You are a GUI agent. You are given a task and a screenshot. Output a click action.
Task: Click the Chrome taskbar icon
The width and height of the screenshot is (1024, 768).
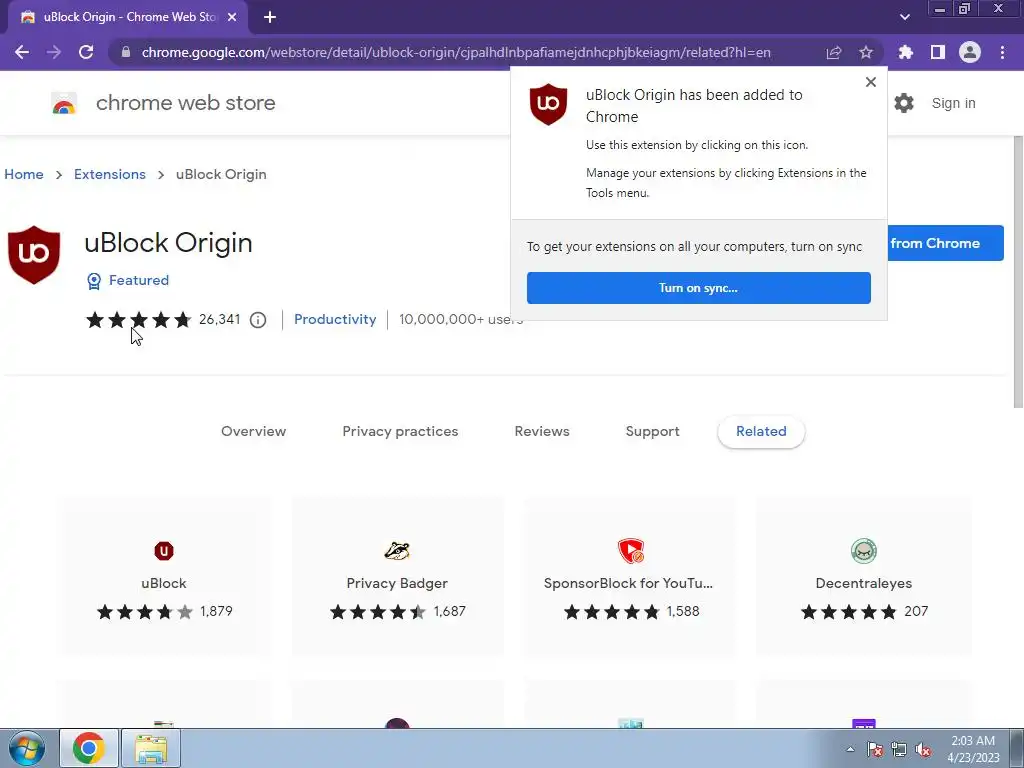point(89,748)
